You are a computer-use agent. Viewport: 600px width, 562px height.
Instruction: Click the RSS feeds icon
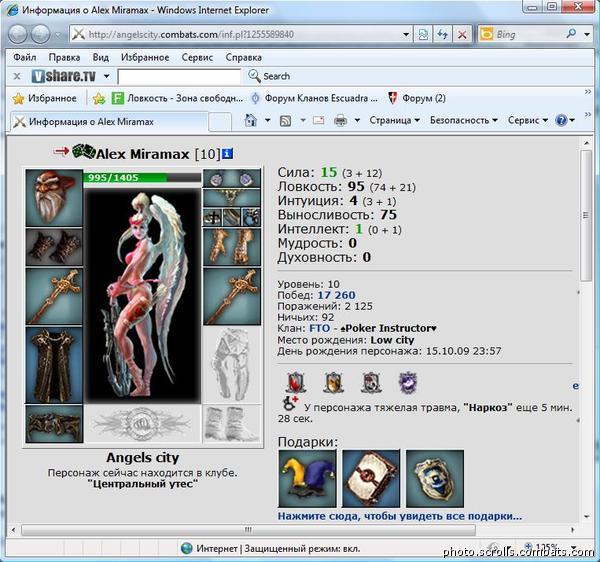pos(285,121)
